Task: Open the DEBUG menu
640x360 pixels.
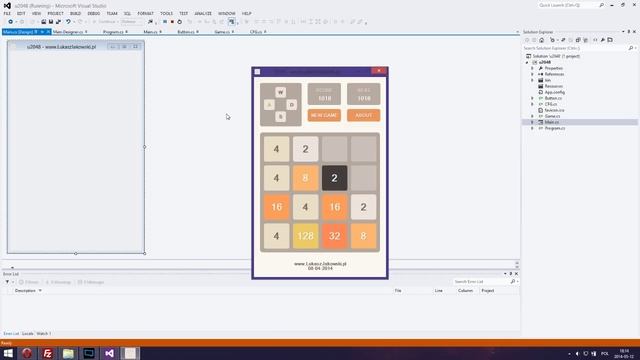Action: pos(93,13)
